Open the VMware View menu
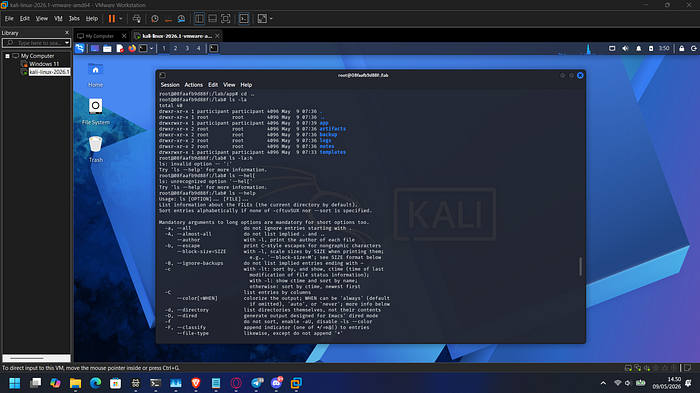This screenshot has width=700, height=393. click(42, 19)
